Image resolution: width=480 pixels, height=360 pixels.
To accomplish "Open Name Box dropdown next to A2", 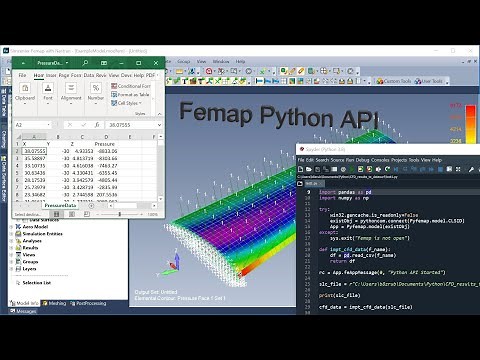I will point(49,125).
